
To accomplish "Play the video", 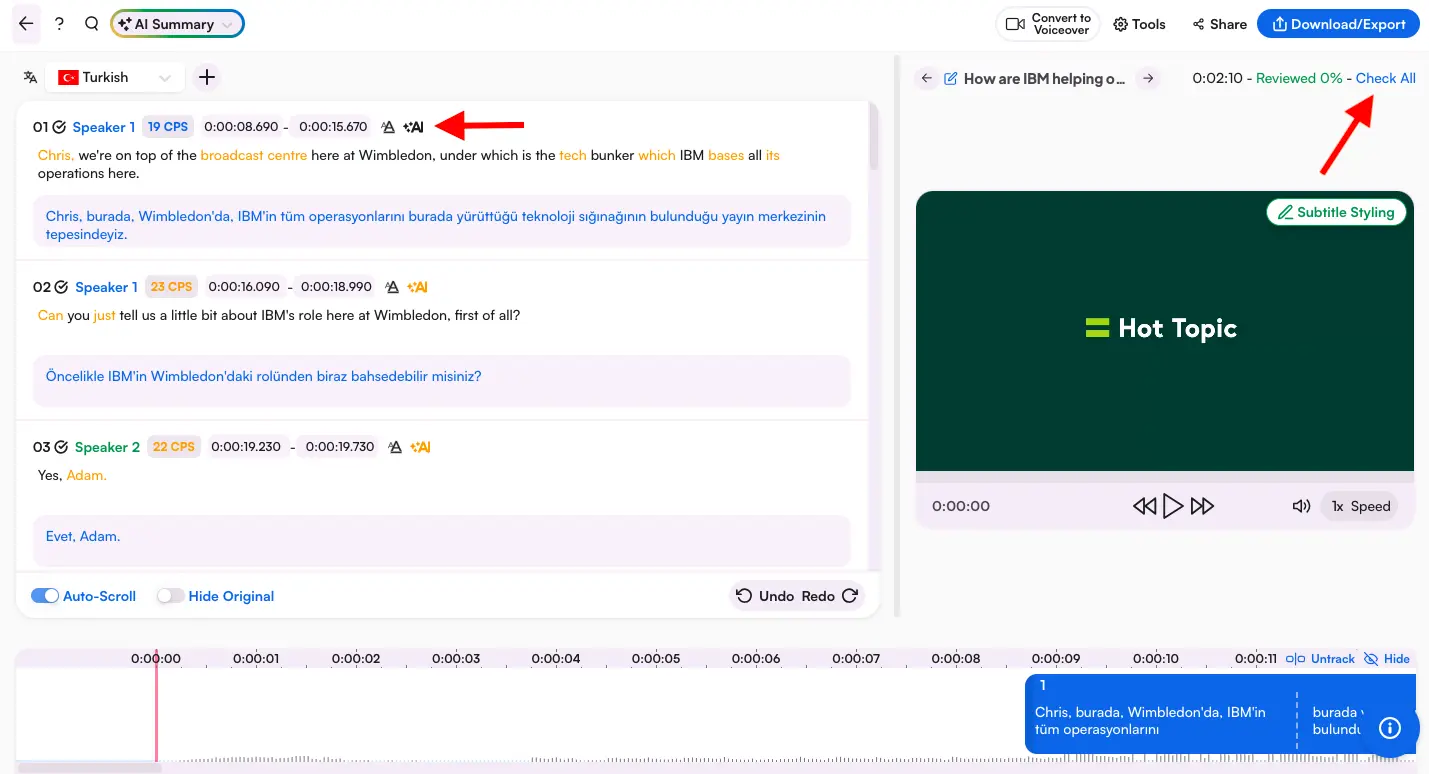I will pyautogui.click(x=1173, y=506).
